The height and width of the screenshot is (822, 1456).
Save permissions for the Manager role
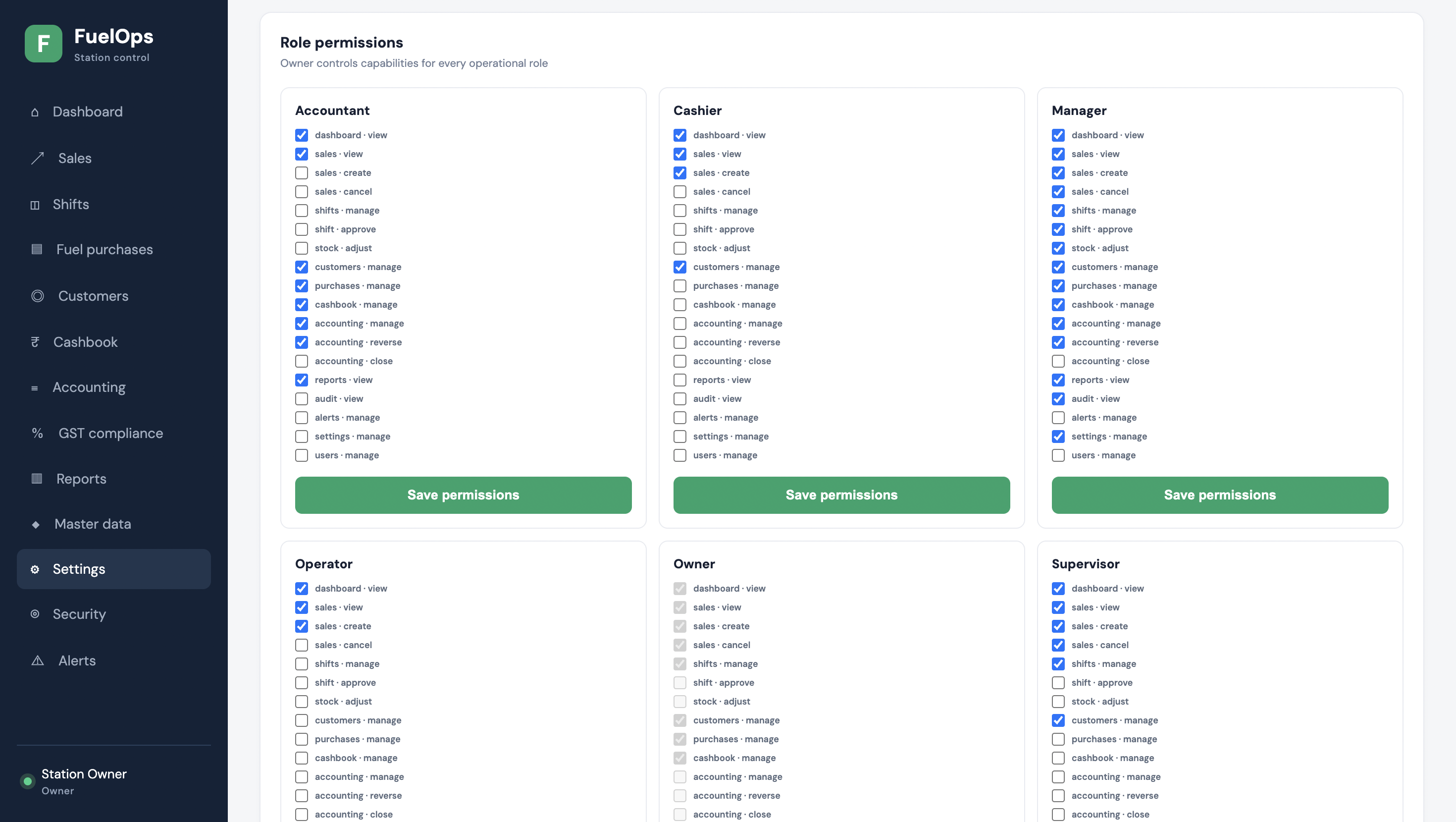click(x=1220, y=495)
